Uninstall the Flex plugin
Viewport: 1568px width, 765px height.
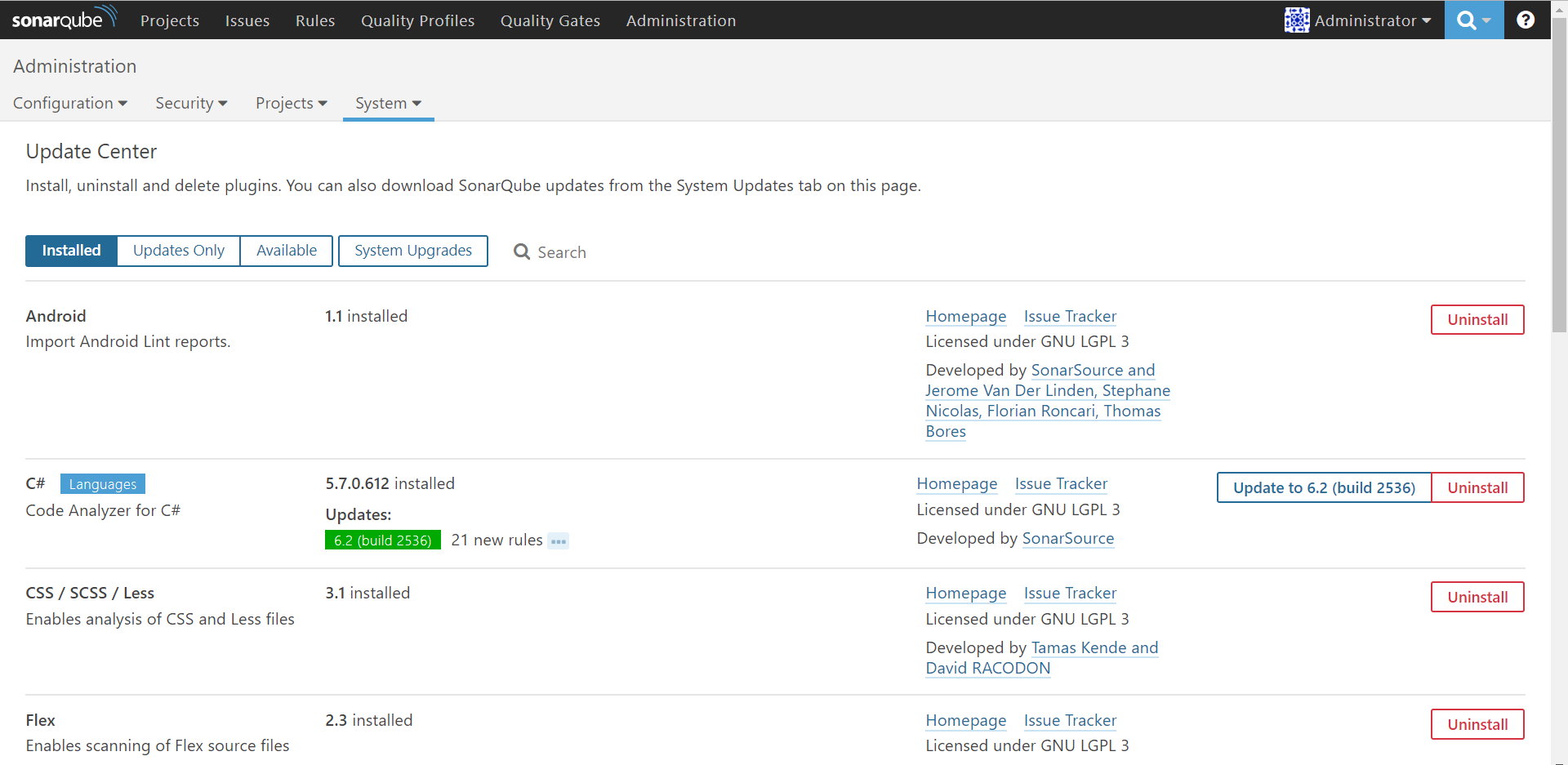[x=1477, y=724]
